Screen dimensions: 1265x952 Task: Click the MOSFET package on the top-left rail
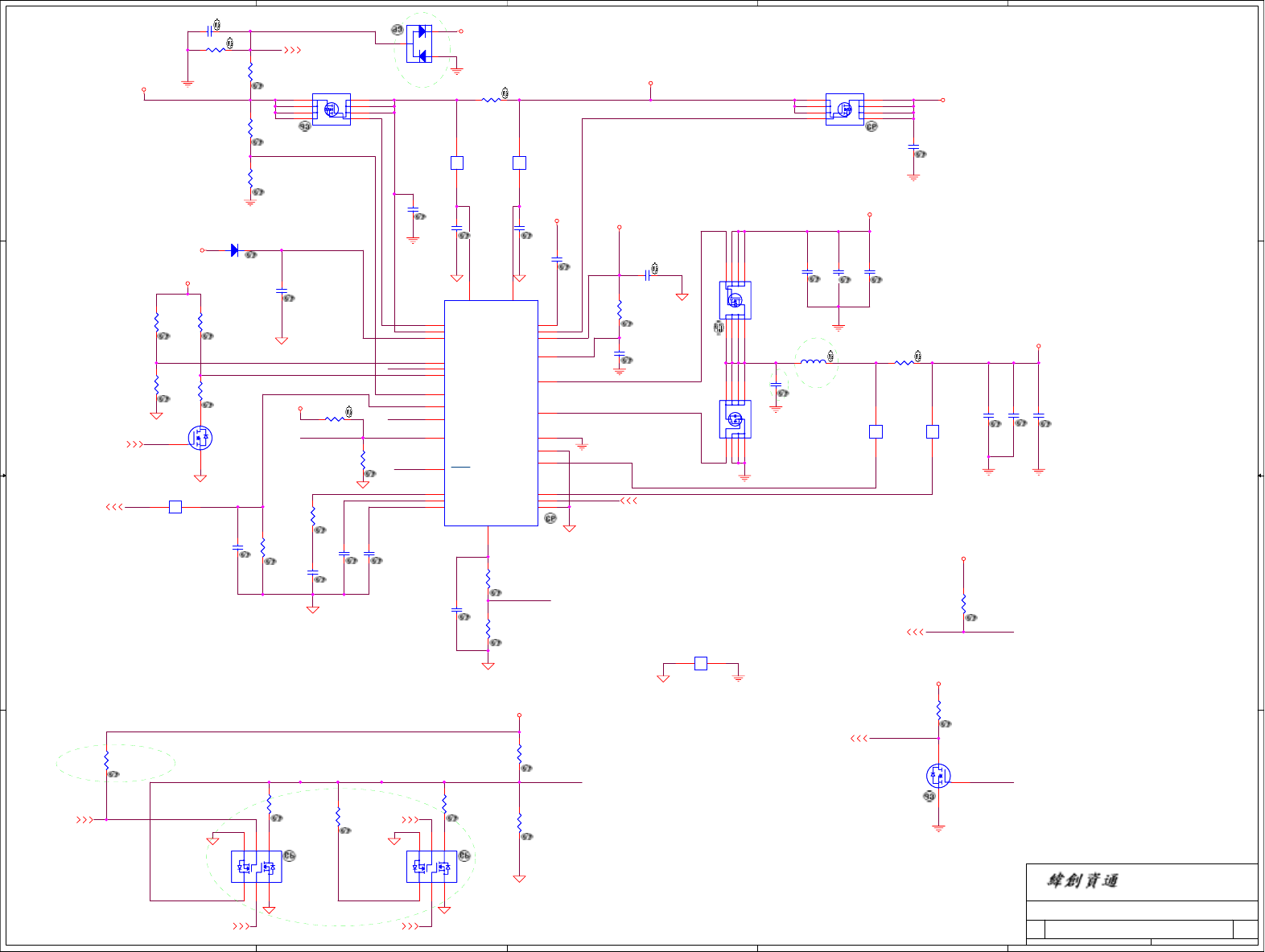coord(332,109)
